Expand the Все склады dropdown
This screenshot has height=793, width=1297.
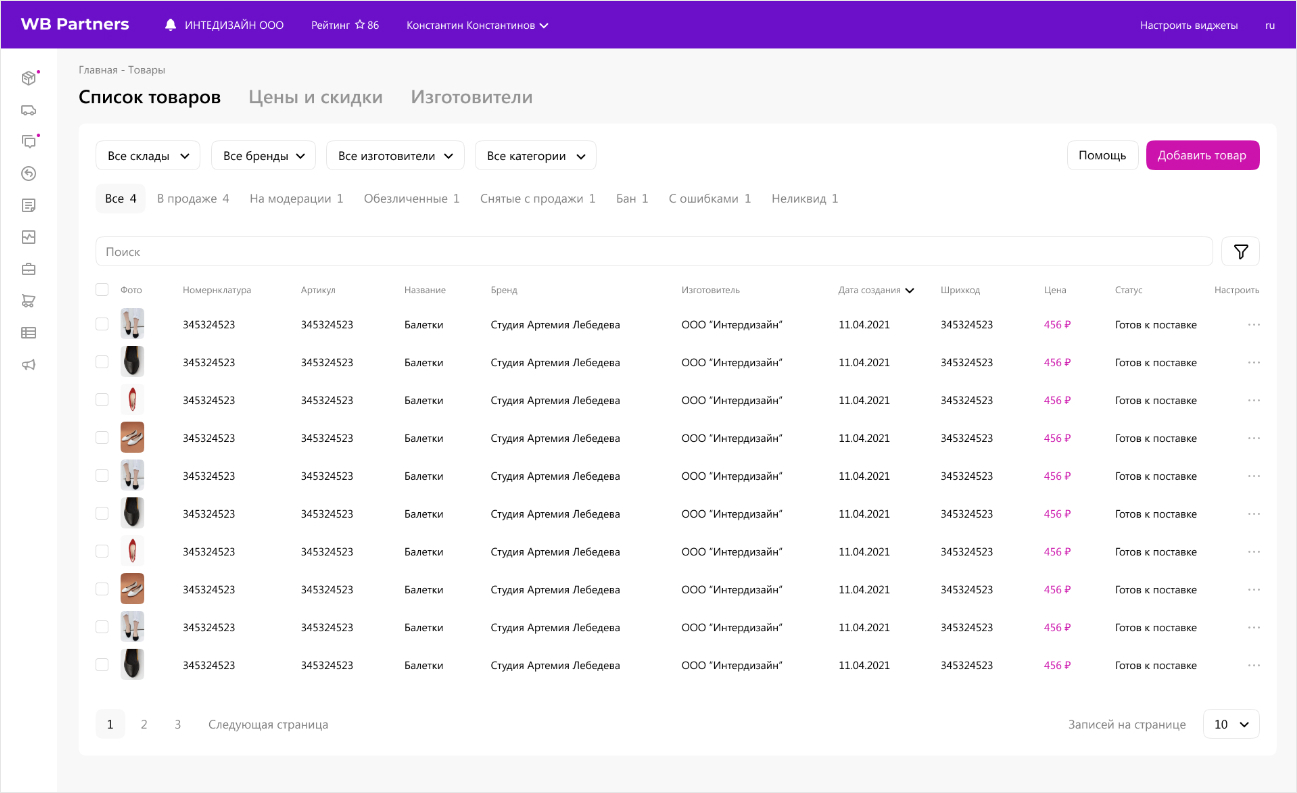coord(148,156)
